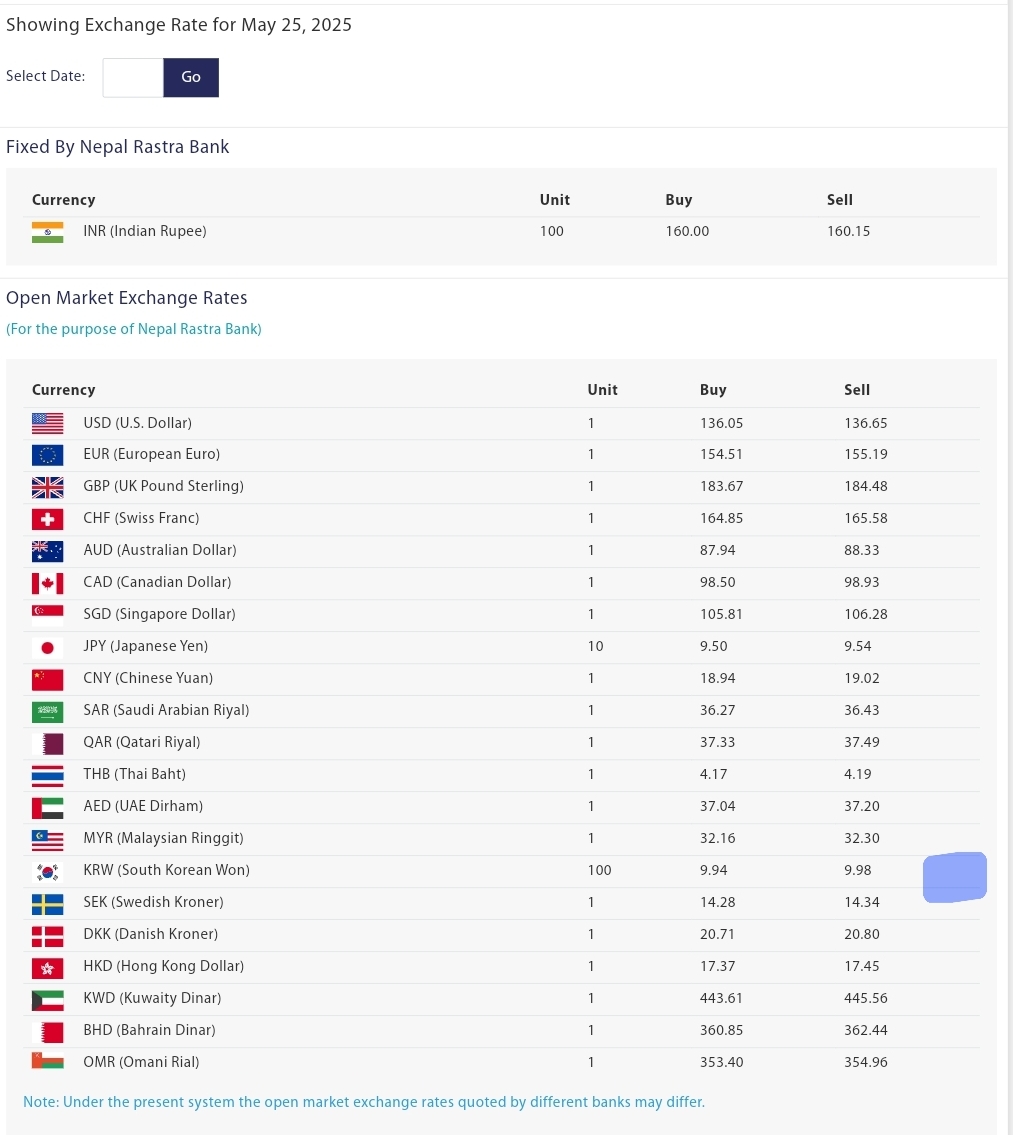Click the blue highlighted box
Screen dimensions: 1013x1135
[954, 877]
